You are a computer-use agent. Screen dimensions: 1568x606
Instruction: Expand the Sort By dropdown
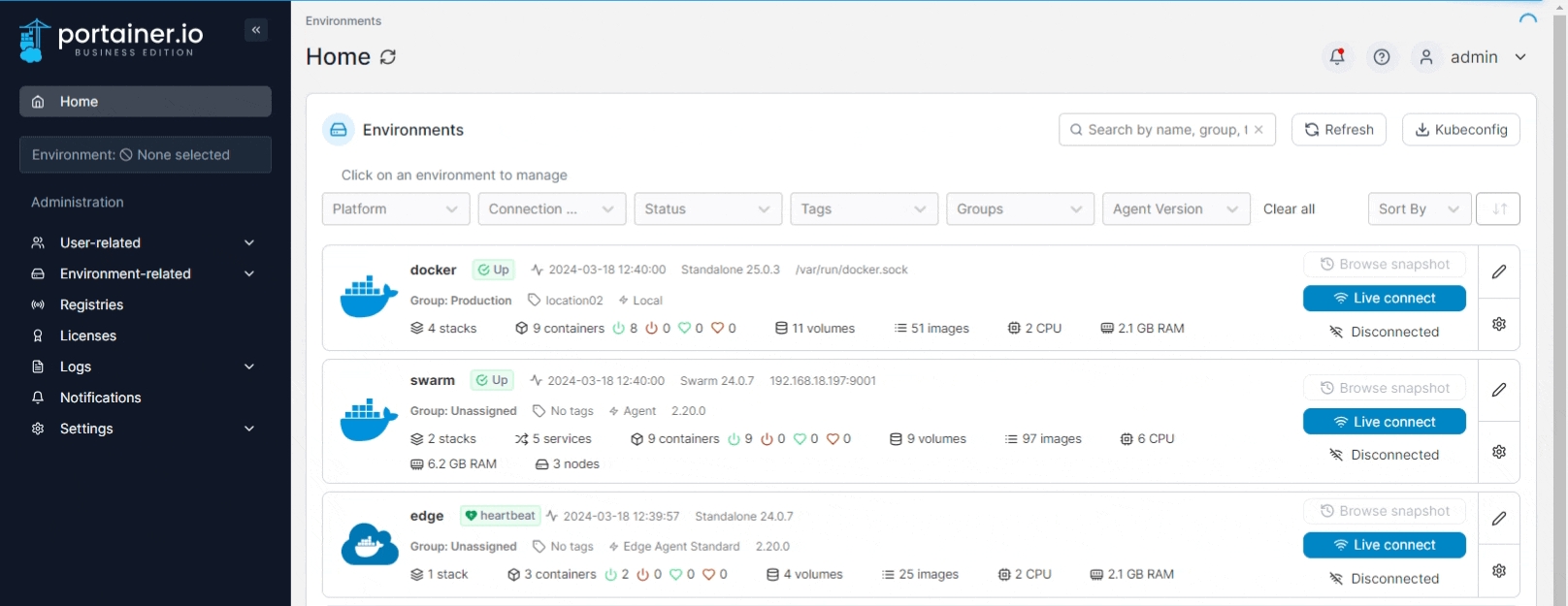[1419, 209]
